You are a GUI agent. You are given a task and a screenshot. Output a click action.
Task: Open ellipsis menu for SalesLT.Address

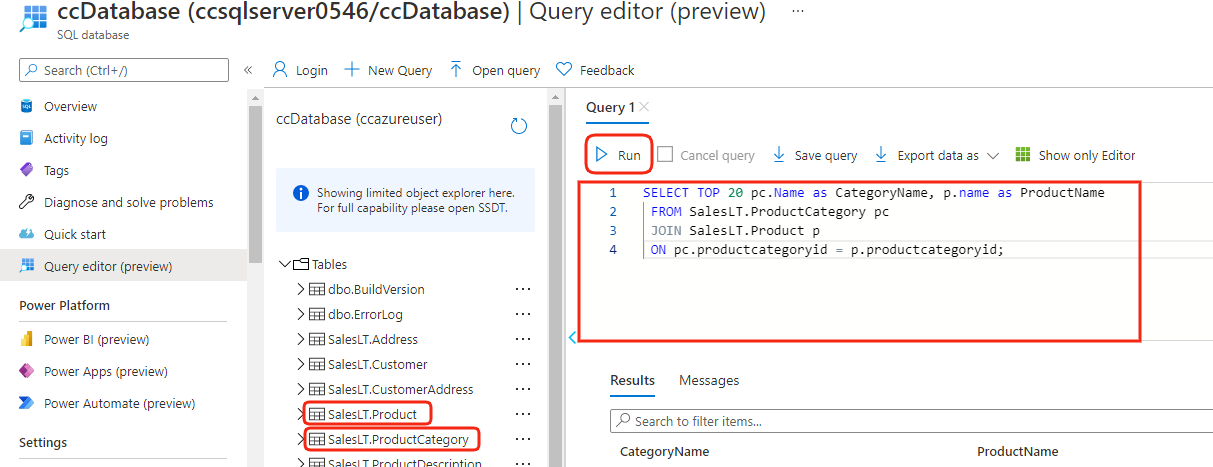[522, 339]
